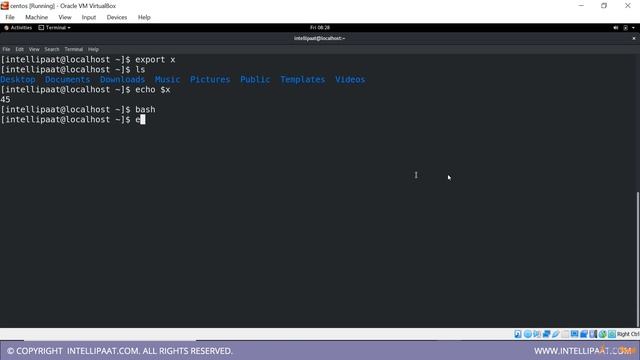The height and width of the screenshot is (360, 640).
Task: Click the recording icon in VirtualBox status bar
Action: click(584, 334)
